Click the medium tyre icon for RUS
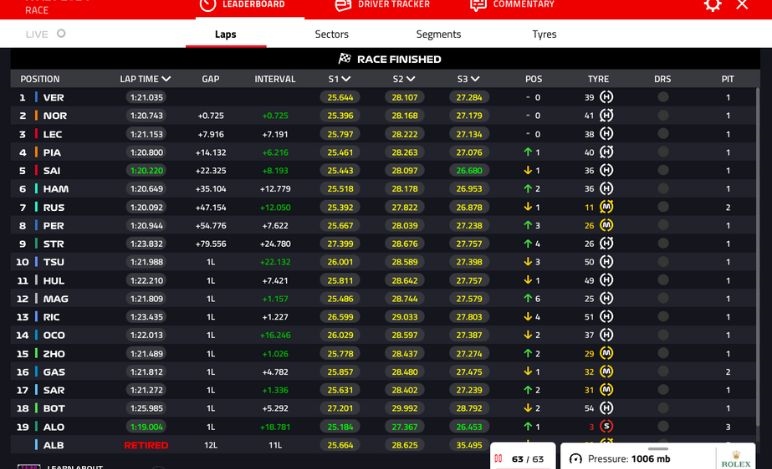Screen dimensions: 772x469 pyautogui.click(x=606, y=207)
